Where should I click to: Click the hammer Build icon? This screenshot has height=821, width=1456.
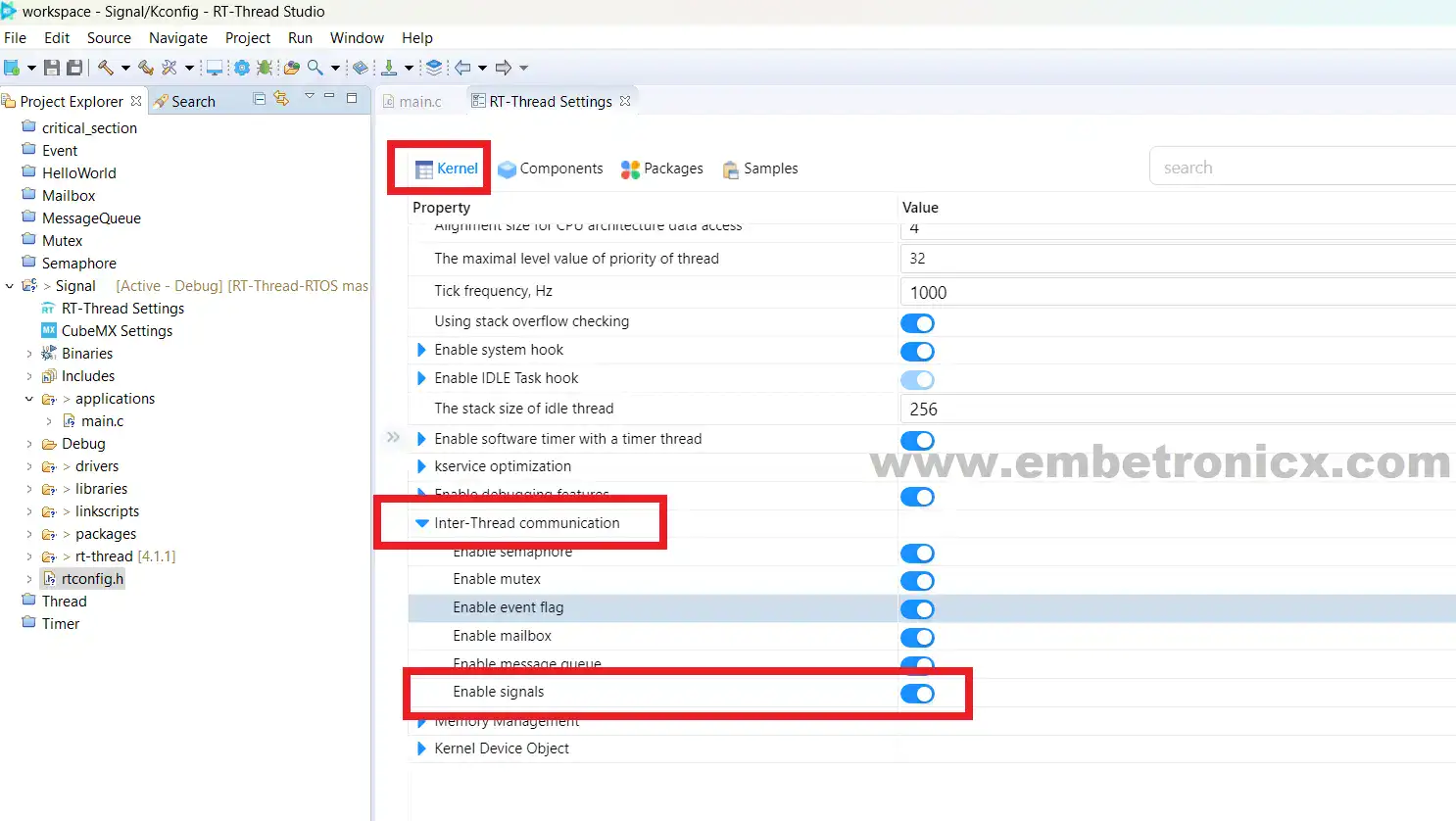tap(105, 68)
